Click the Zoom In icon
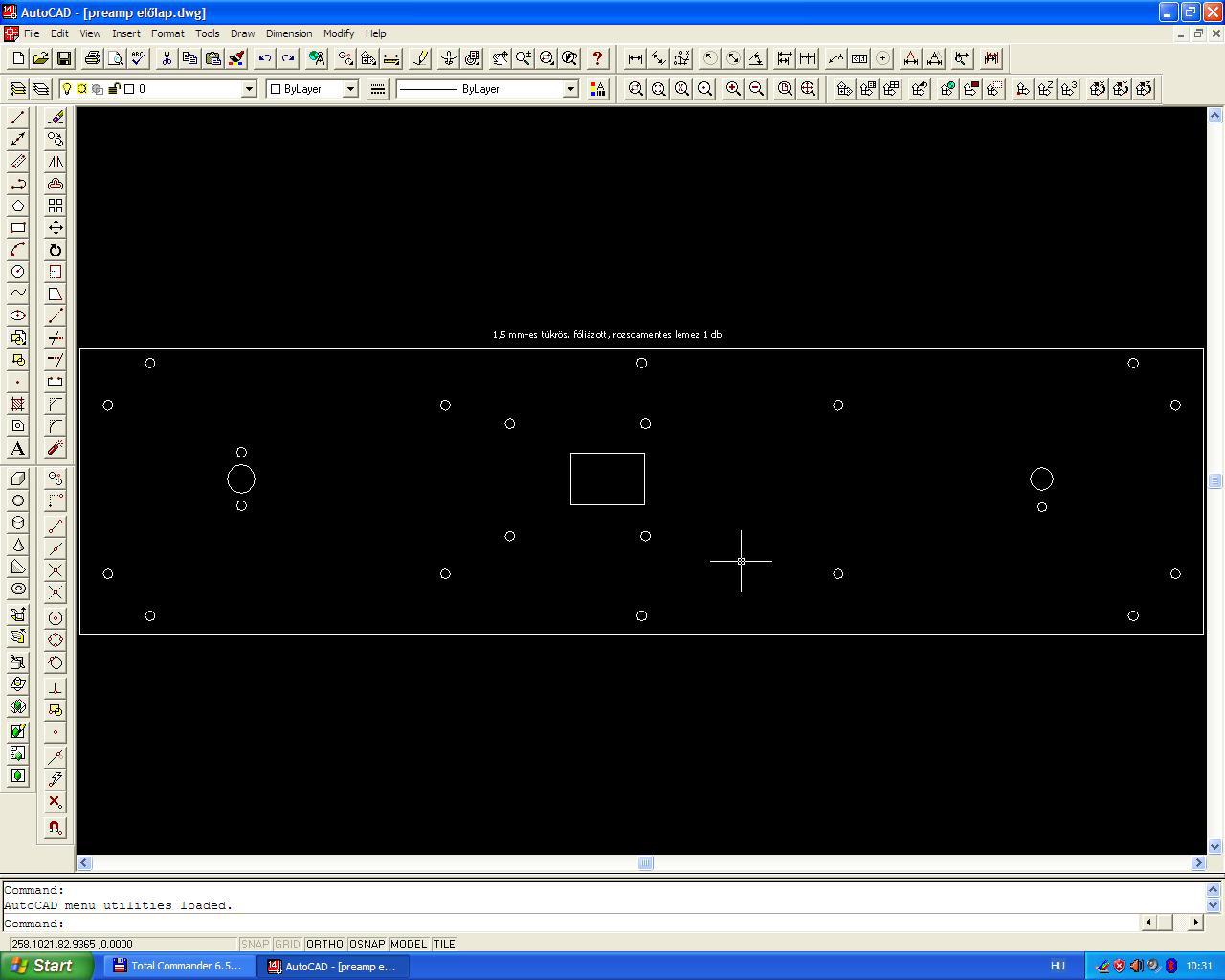 pos(733,89)
